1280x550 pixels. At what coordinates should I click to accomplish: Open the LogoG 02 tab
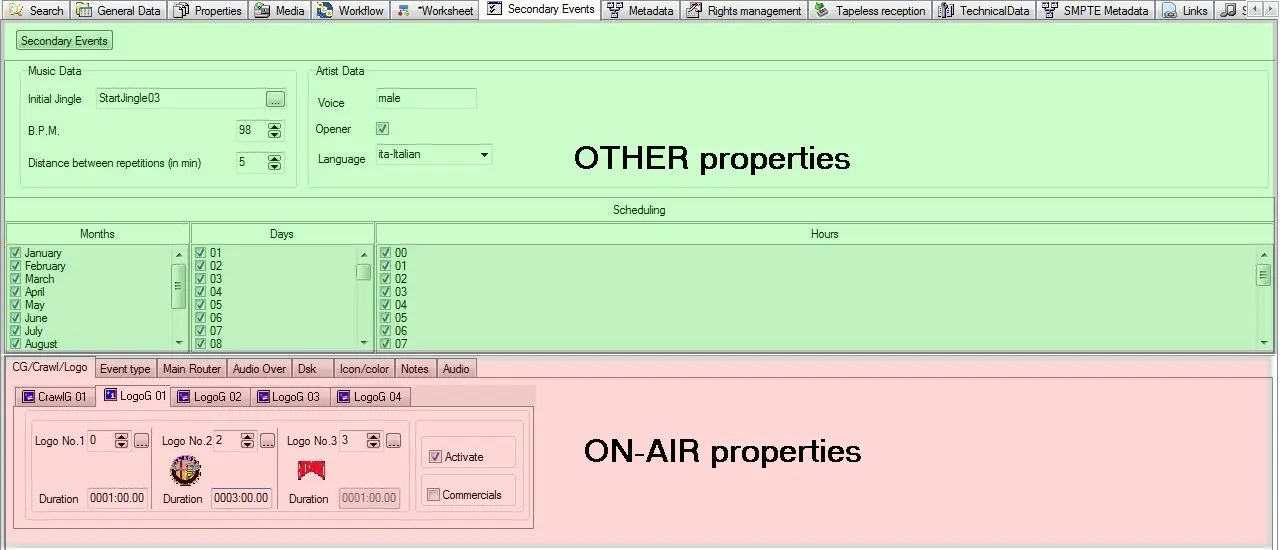[210, 397]
